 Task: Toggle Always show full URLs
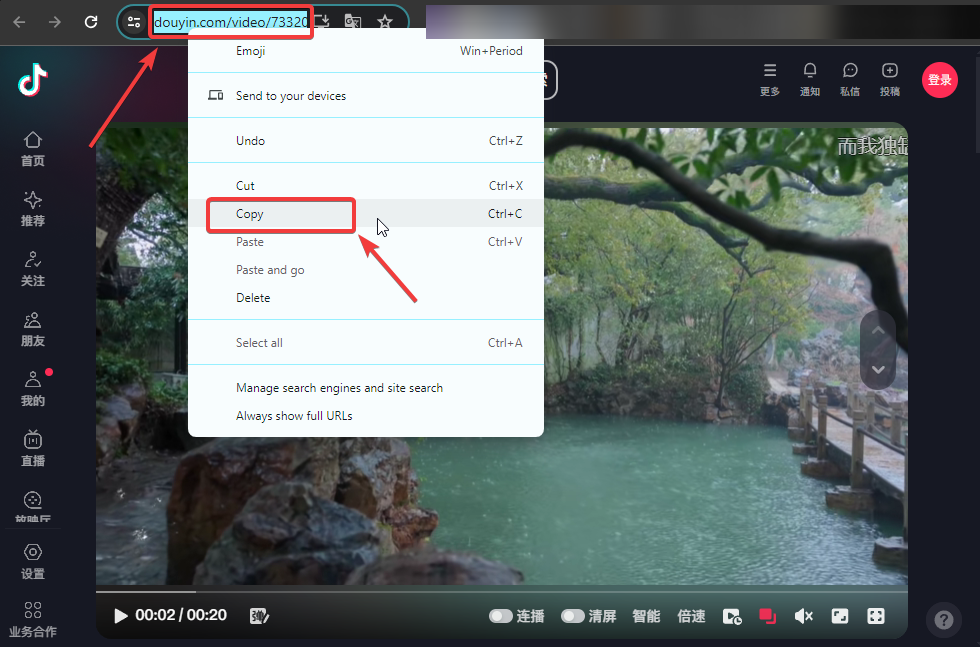(x=366, y=416)
